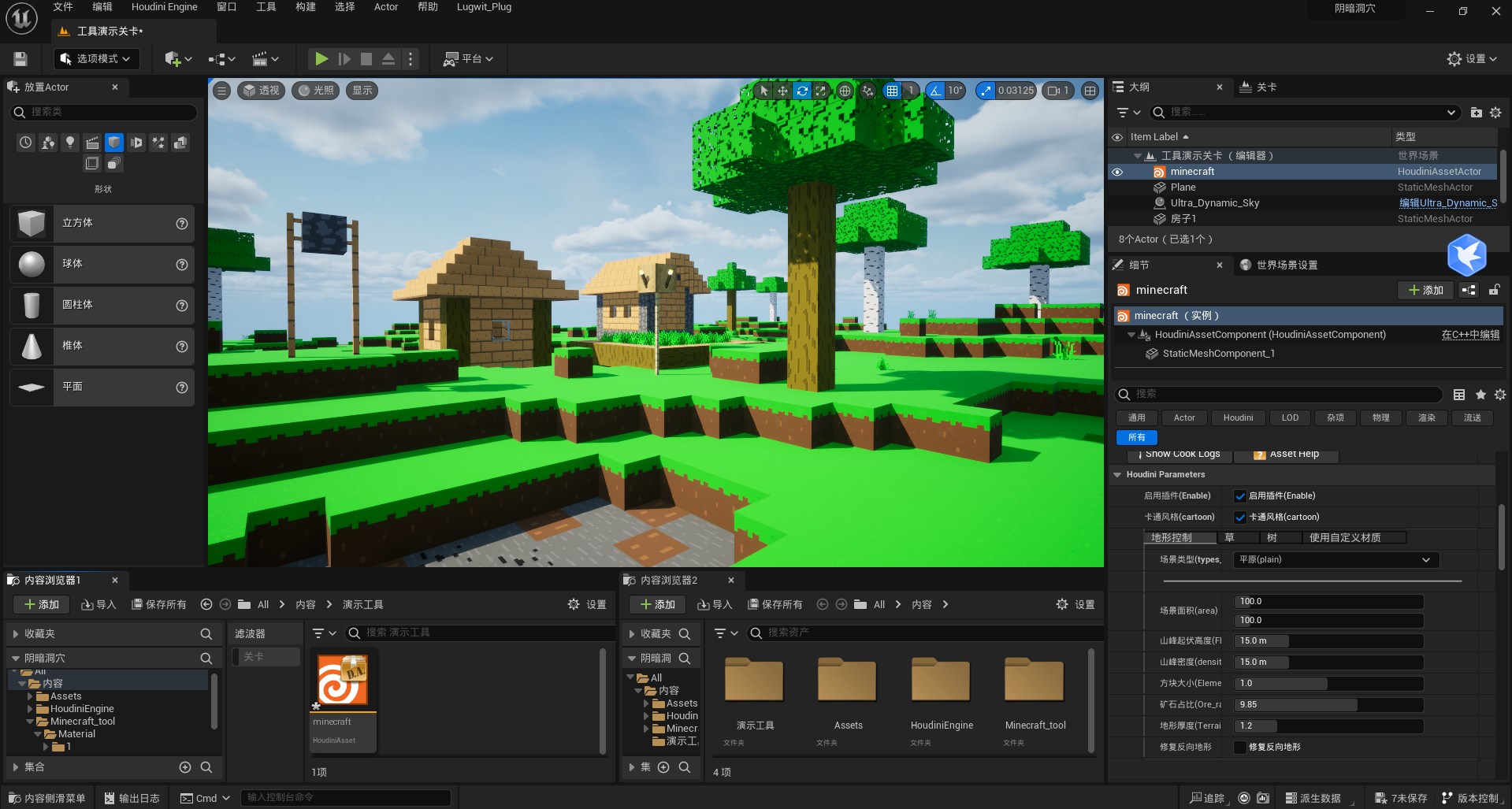Toggle the cartoon style checkbox
The width and height of the screenshot is (1512, 809).
click(x=1239, y=518)
